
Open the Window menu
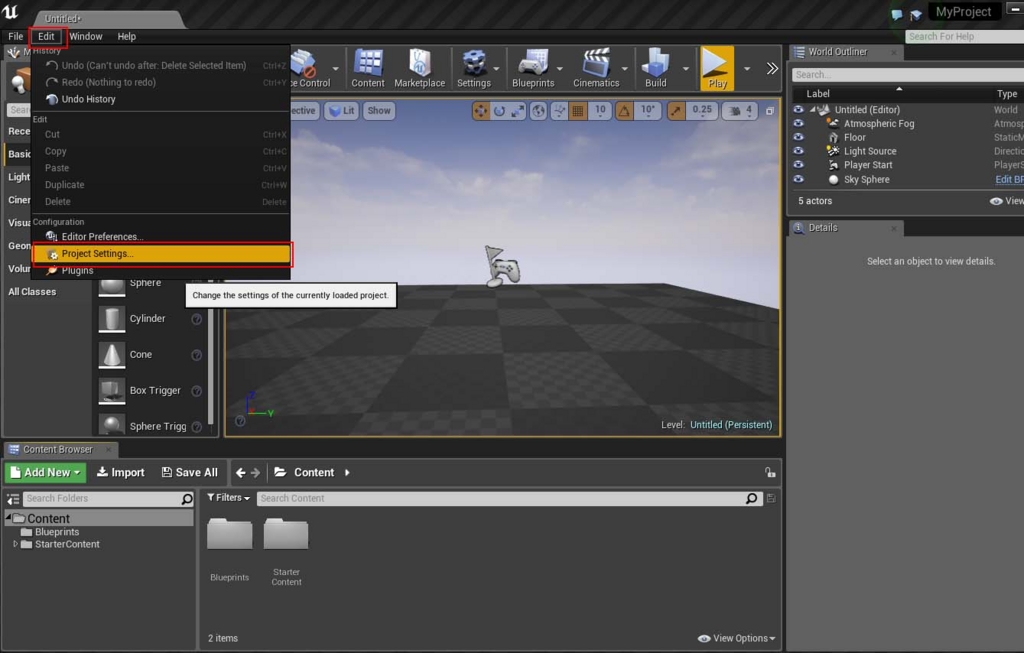(x=86, y=37)
